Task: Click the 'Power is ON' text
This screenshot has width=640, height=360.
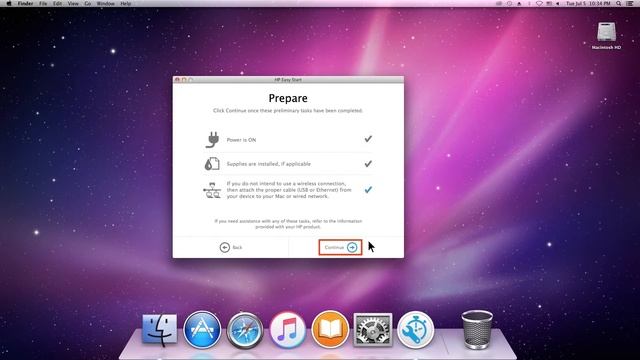Action: [241, 140]
